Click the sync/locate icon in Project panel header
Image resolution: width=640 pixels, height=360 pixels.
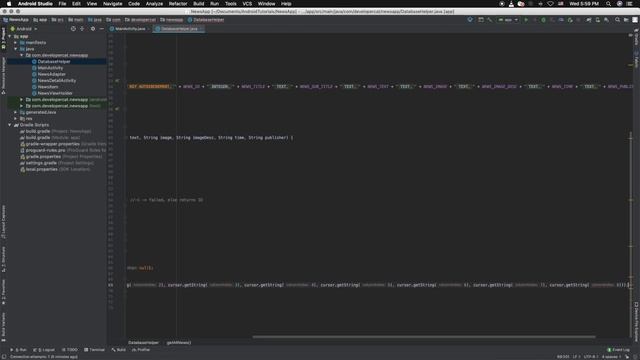pyautogui.click(x=73, y=29)
